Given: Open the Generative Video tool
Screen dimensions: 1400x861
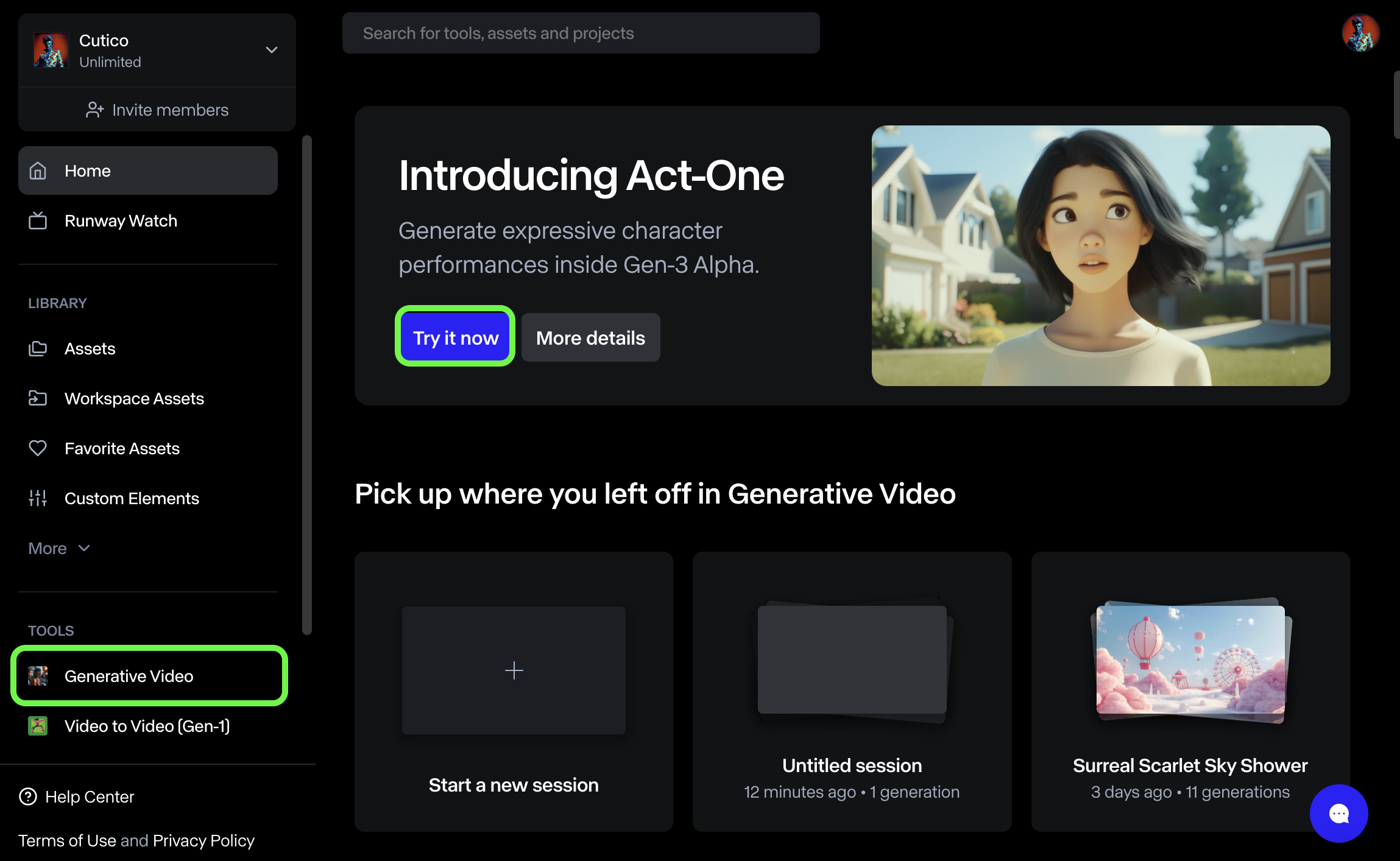Looking at the screenshot, I should pyautogui.click(x=148, y=676).
